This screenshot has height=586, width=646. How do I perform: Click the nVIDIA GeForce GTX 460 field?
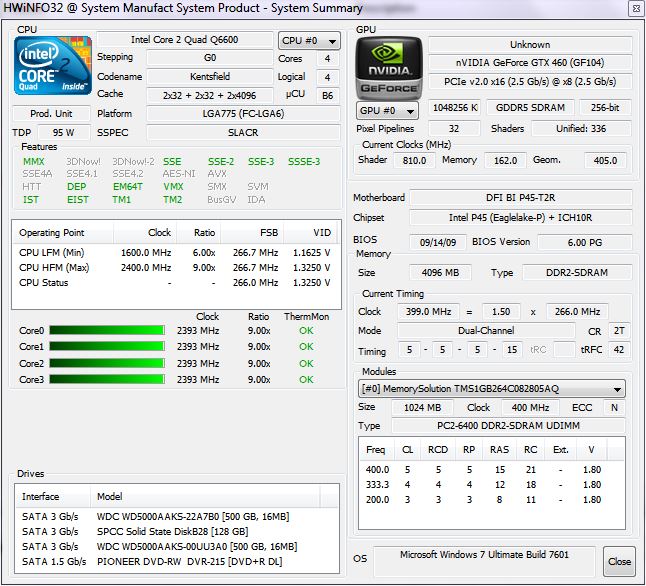point(530,63)
